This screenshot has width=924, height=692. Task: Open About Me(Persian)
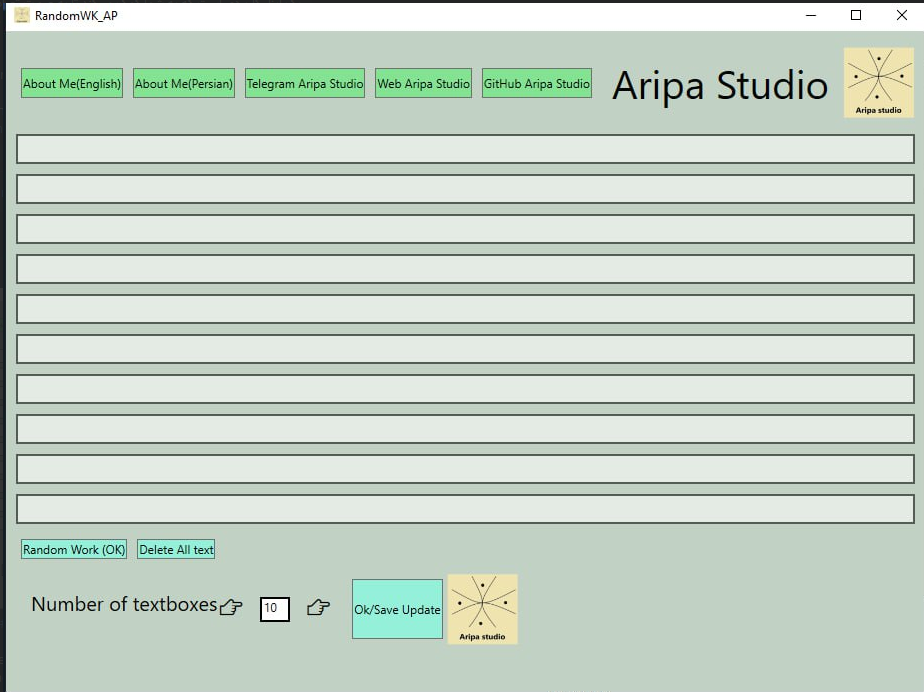pos(184,83)
